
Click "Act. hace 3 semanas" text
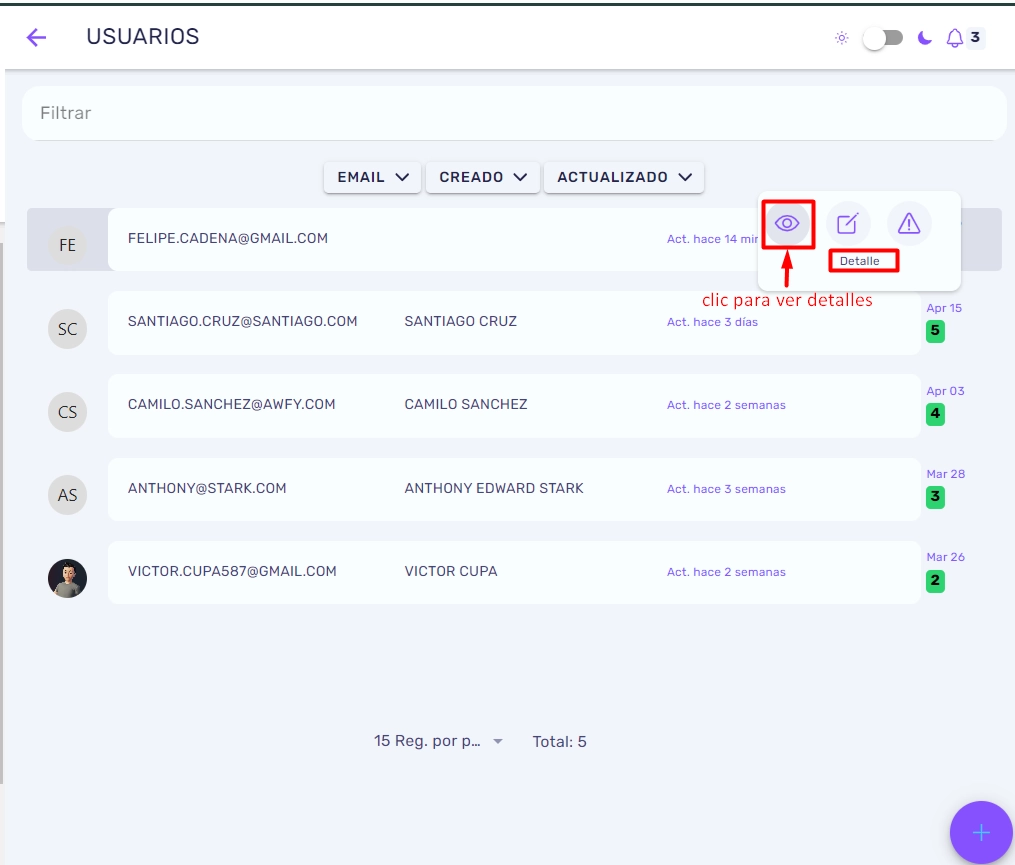726,489
